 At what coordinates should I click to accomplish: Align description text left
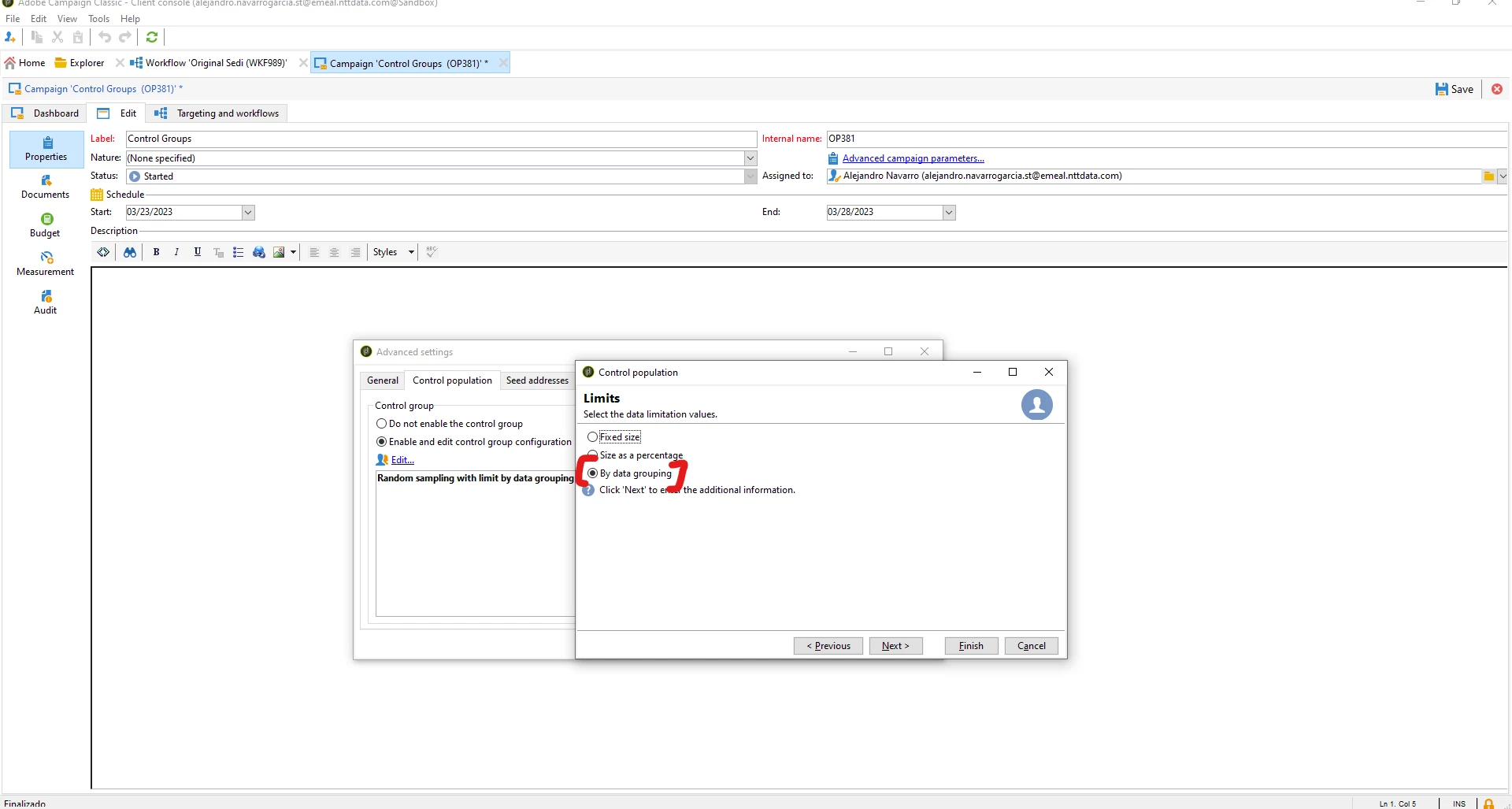tap(314, 252)
